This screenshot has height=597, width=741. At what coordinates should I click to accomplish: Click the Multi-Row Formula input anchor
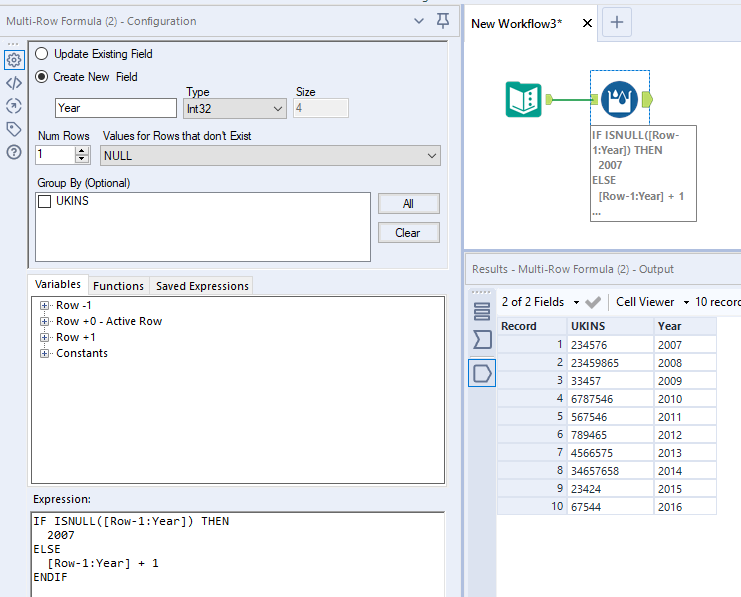pyautogui.click(x=595, y=99)
